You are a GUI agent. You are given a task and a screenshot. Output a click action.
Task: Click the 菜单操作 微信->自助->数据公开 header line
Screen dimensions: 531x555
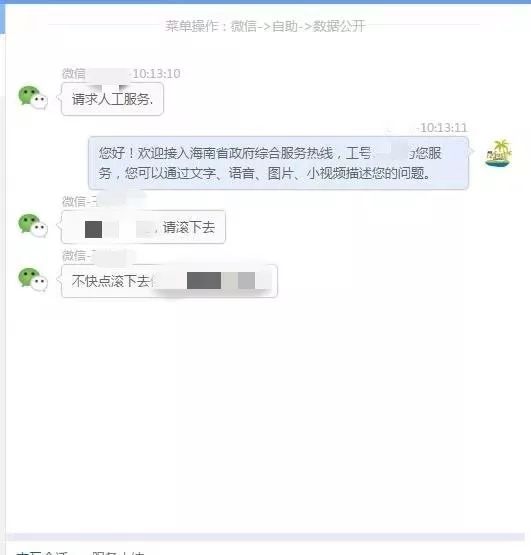265,26
